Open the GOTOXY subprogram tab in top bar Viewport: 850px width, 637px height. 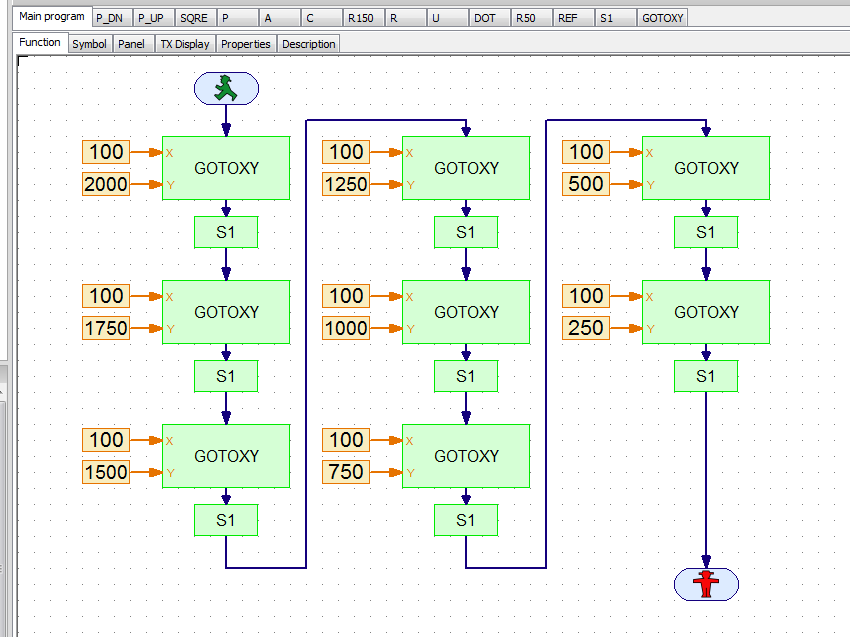point(663,18)
